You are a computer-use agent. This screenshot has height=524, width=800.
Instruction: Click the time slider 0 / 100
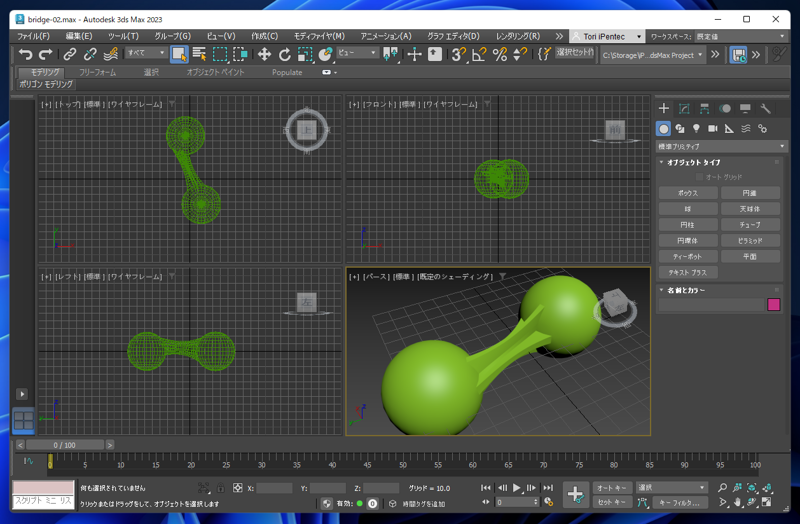65,445
